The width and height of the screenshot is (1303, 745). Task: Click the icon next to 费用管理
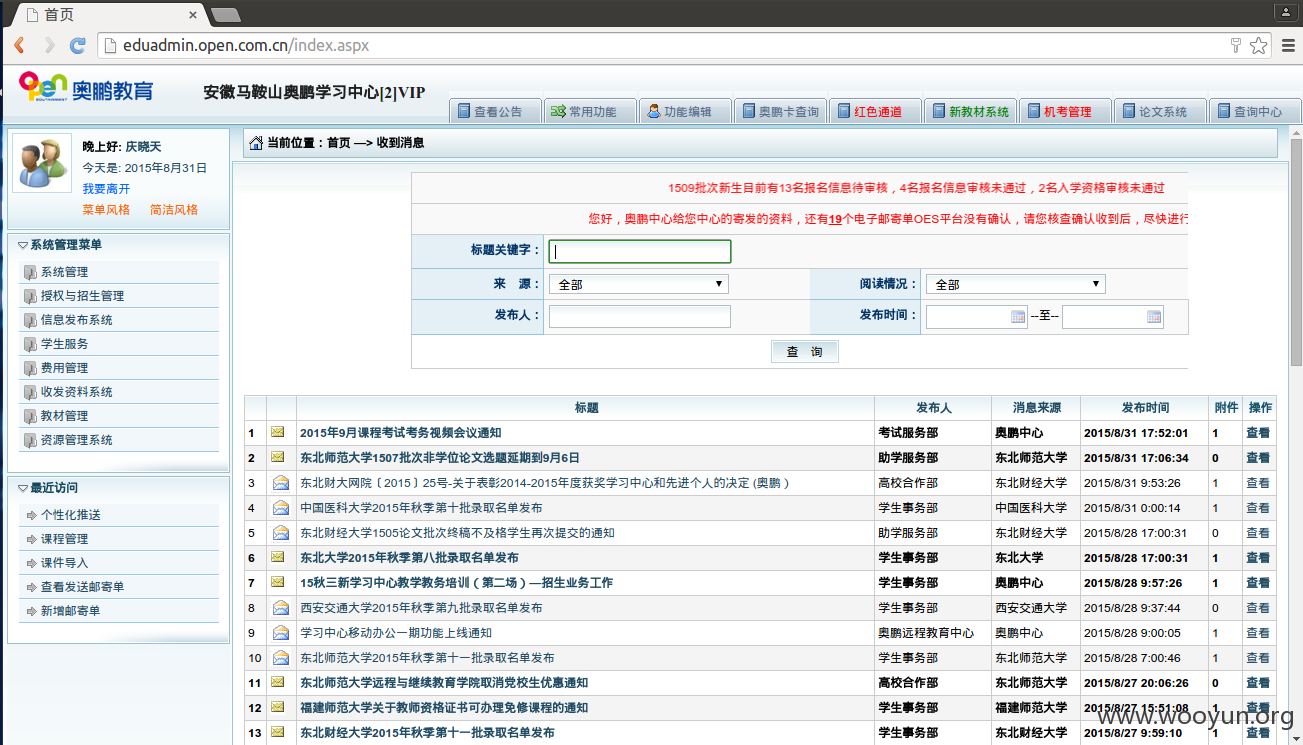(30, 368)
